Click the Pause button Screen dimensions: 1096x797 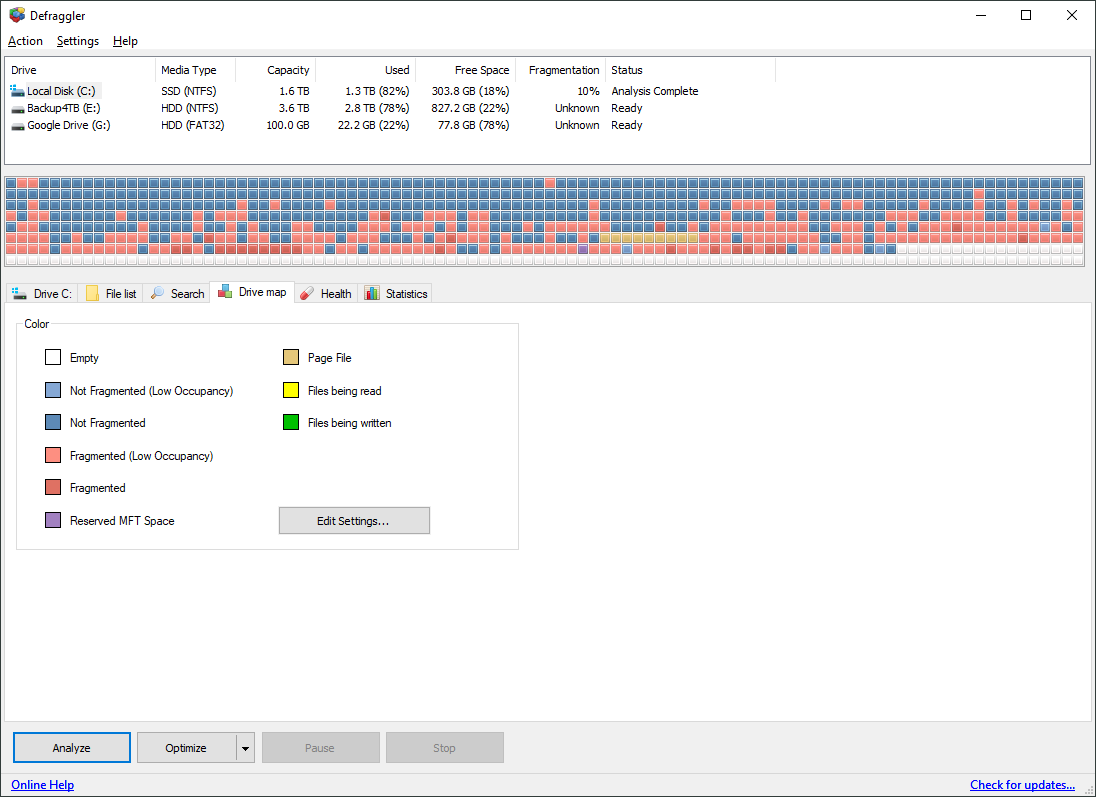click(320, 748)
